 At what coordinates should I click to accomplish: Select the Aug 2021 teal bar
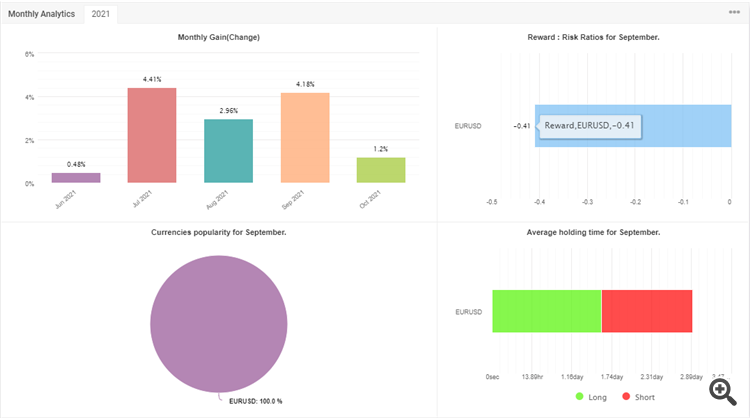click(229, 151)
